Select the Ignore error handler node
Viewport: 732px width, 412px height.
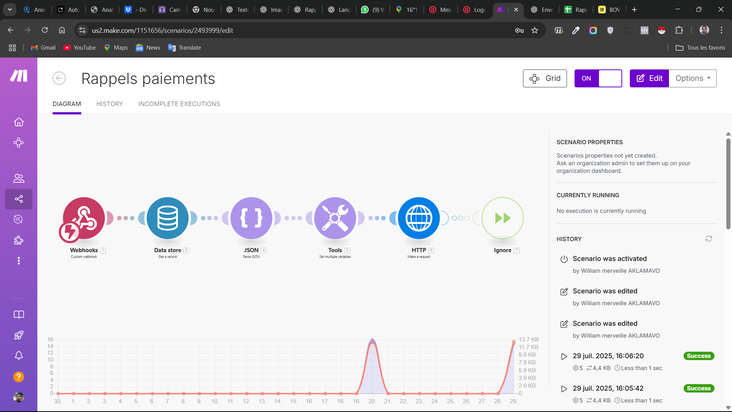[502, 217]
